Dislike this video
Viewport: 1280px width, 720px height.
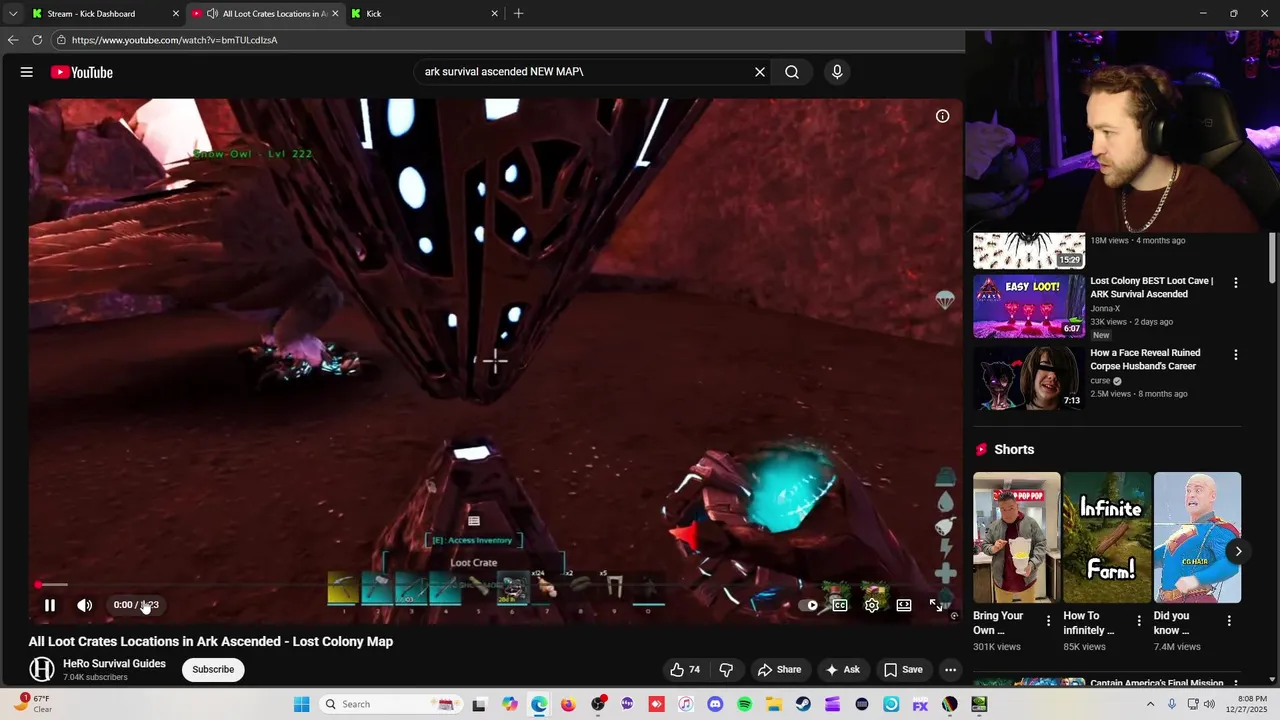click(727, 670)
